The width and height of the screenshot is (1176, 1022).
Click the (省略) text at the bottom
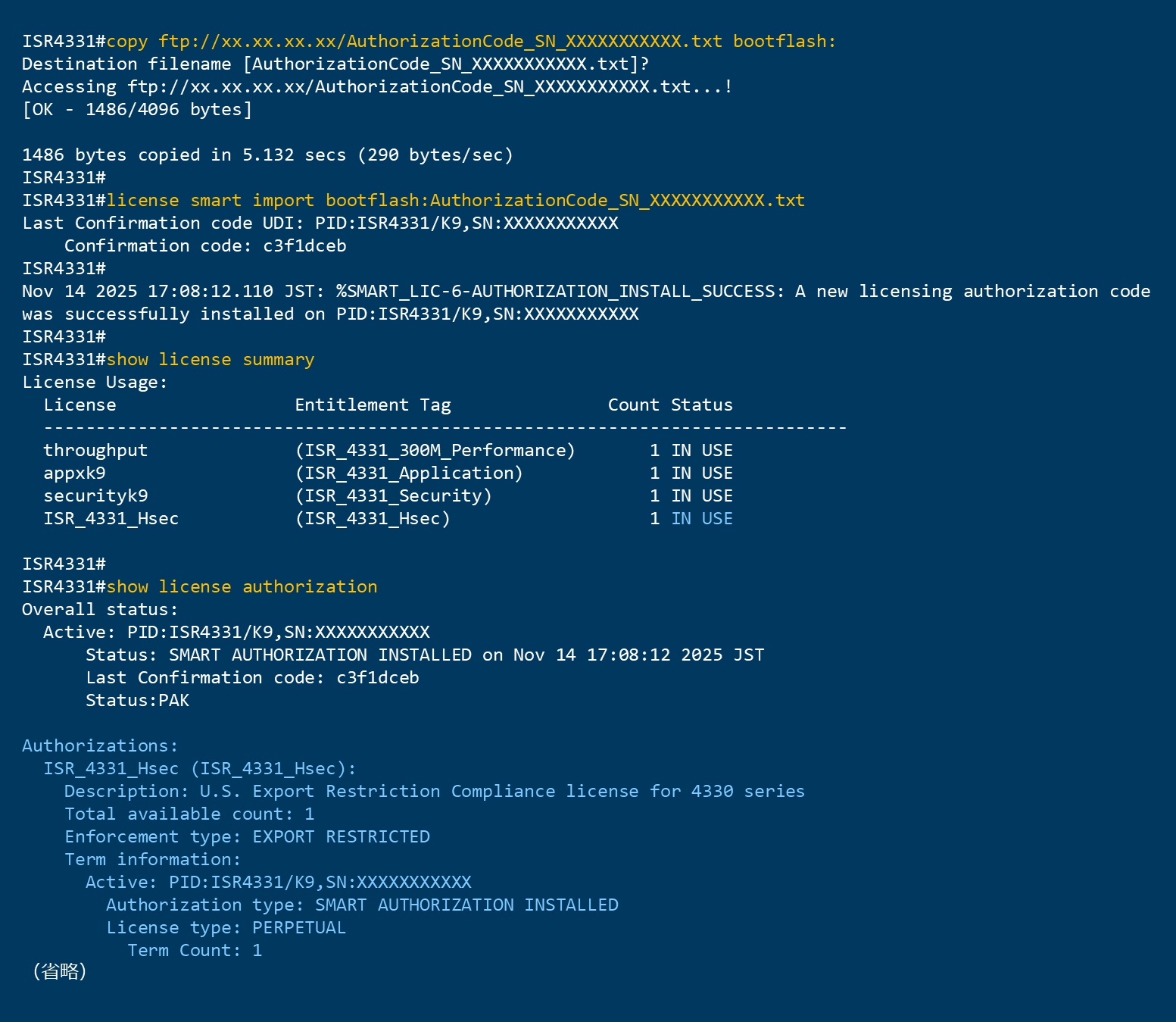60,971
